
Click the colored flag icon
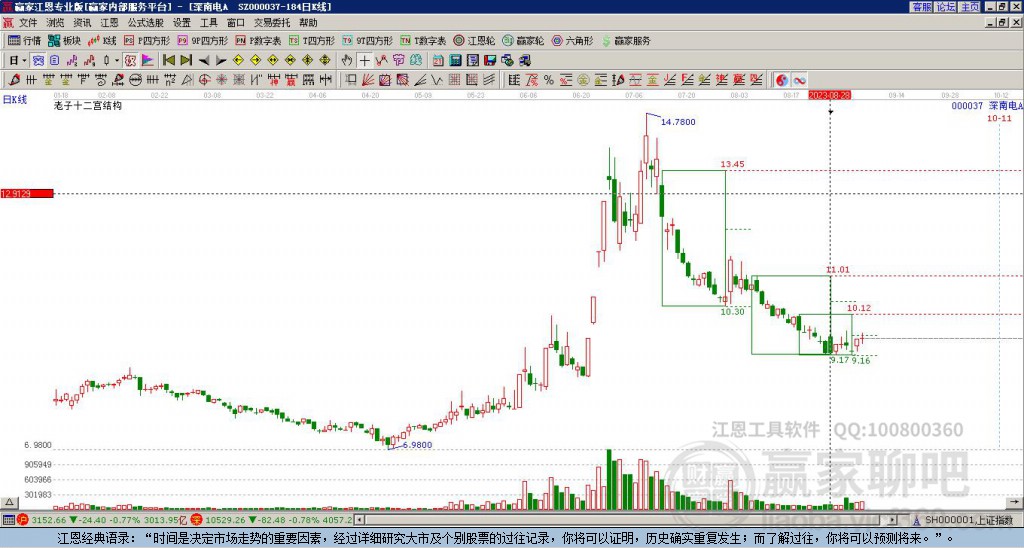click(148, 60)
